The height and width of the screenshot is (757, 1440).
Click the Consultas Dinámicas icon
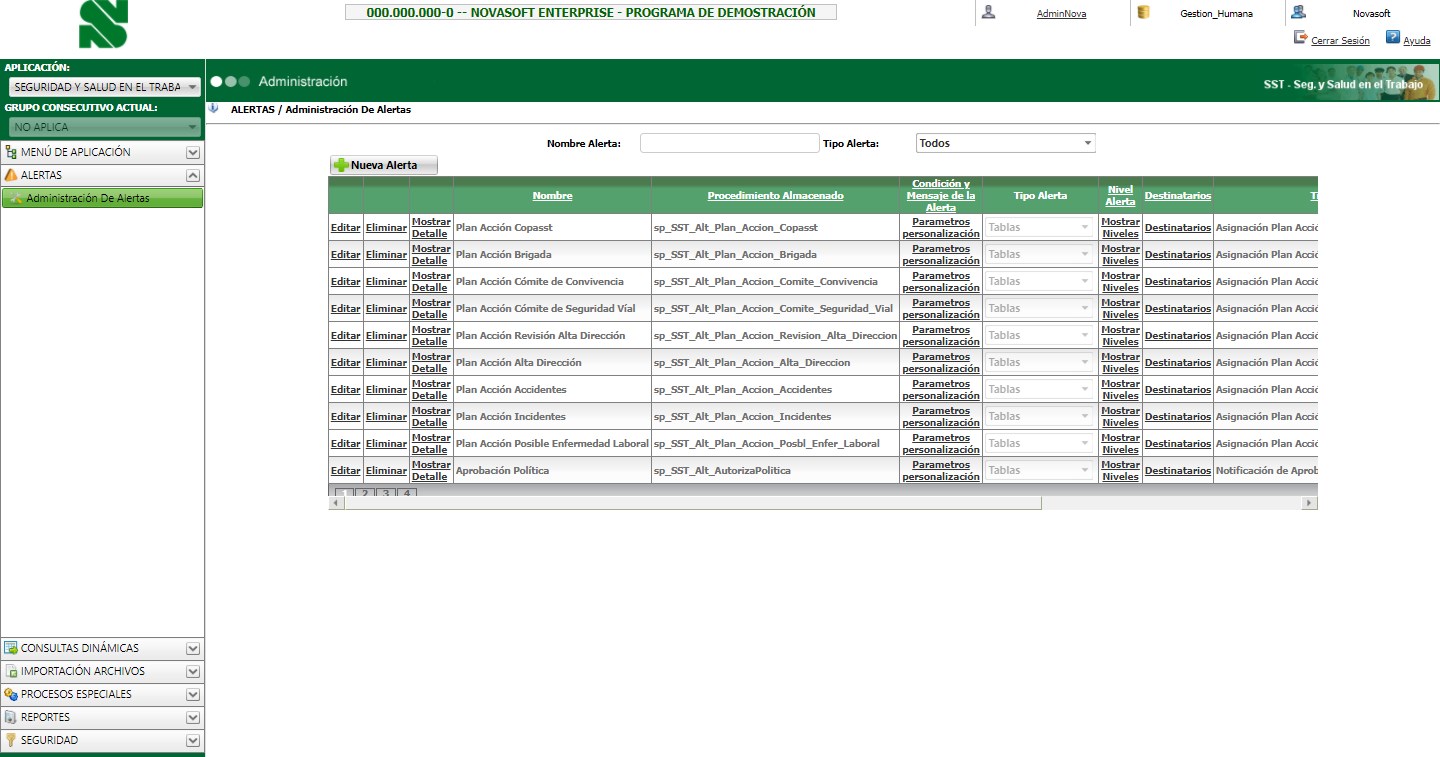tap(11, 648)
